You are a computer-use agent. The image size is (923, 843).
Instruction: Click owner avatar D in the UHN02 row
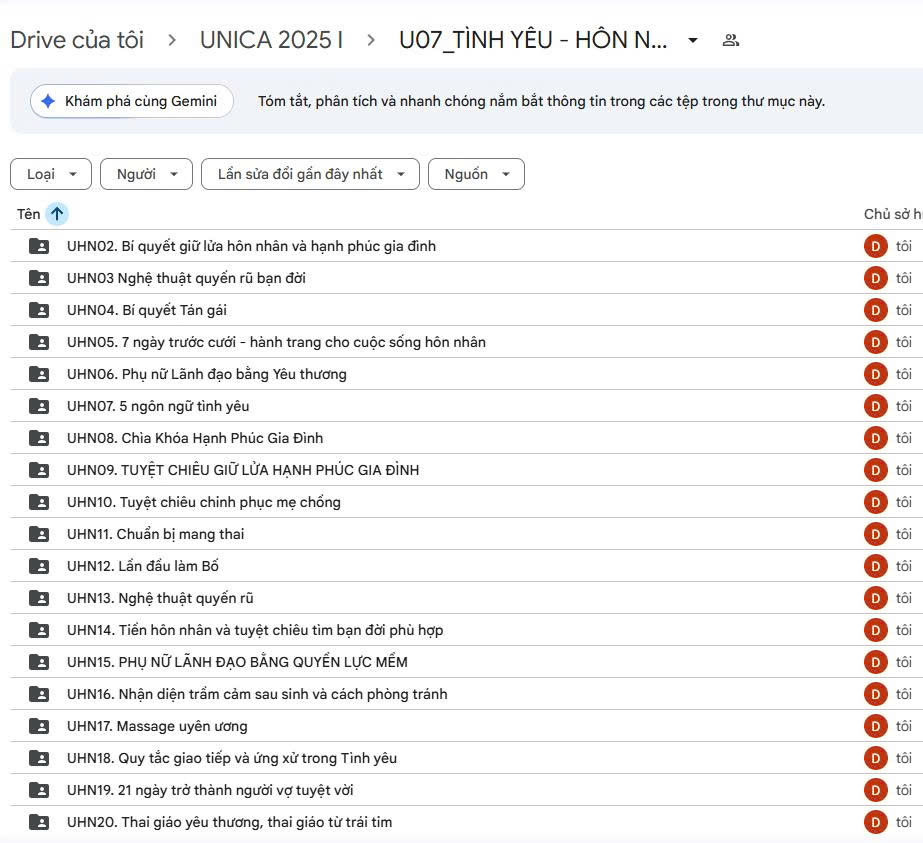tap(875, 246)
